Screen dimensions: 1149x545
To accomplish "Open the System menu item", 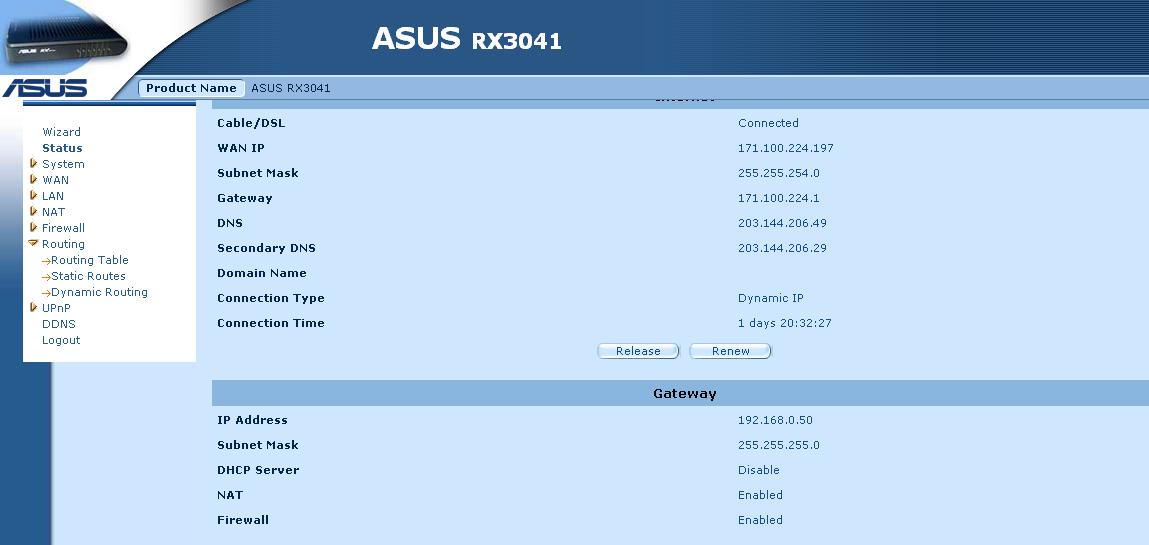I will click(x=63, y=164).
